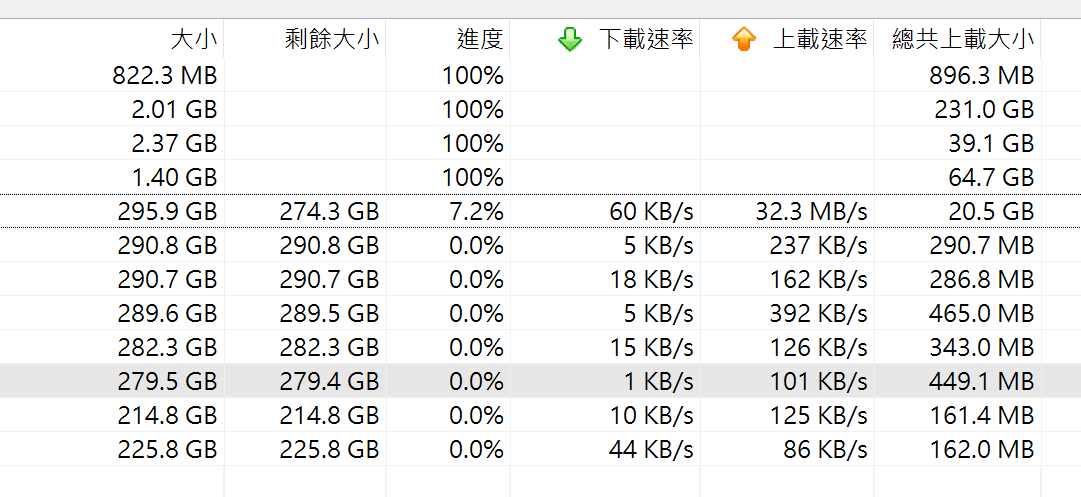This screenshot has height=497, width=1081.
Task: Select the 289.6 GB torrent row
Action: point(540,314)
